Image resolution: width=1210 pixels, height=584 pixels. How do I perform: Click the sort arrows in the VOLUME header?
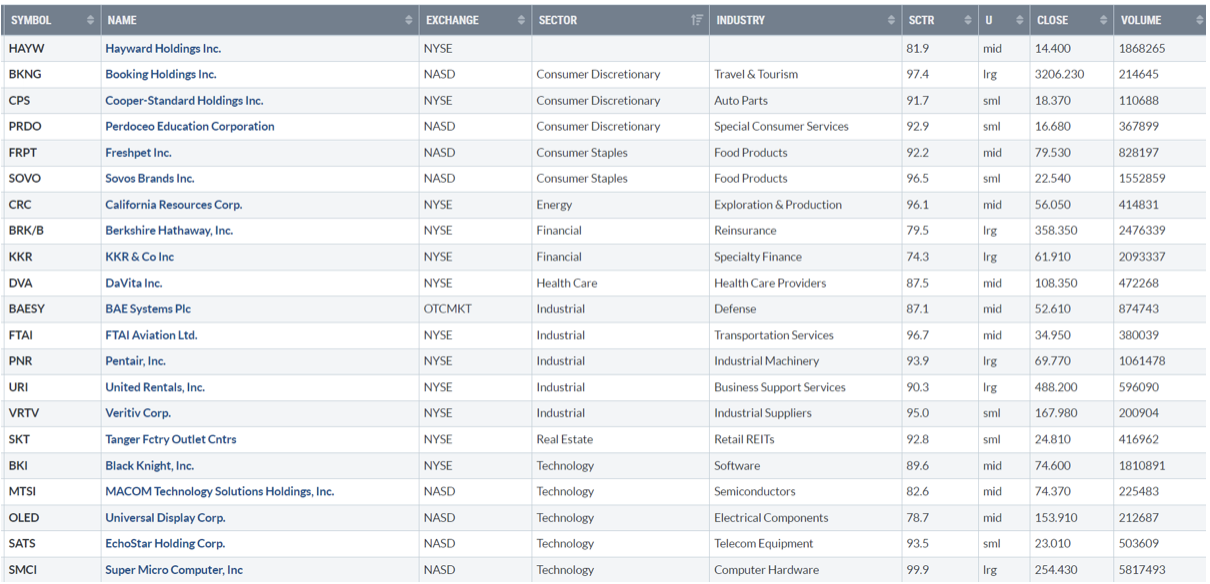(x=1198, y=20)
